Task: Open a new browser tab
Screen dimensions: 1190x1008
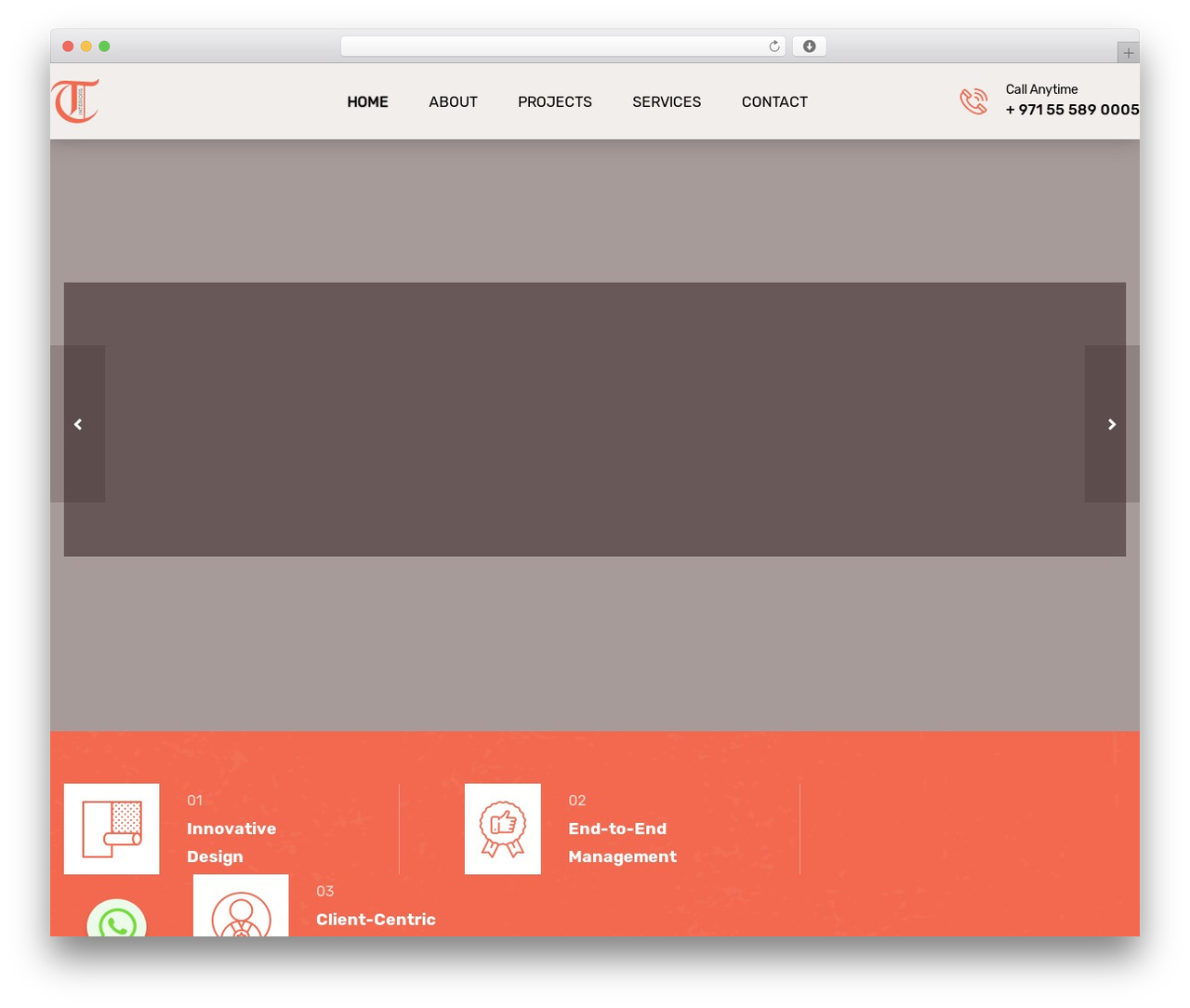Action: click(1128, 53)
